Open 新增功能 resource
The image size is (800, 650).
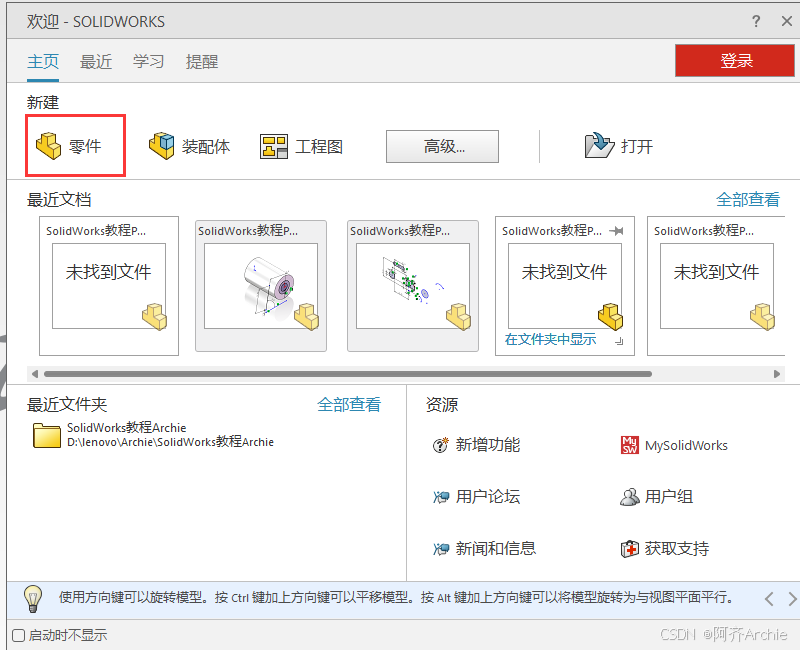(x=477, y=445)
